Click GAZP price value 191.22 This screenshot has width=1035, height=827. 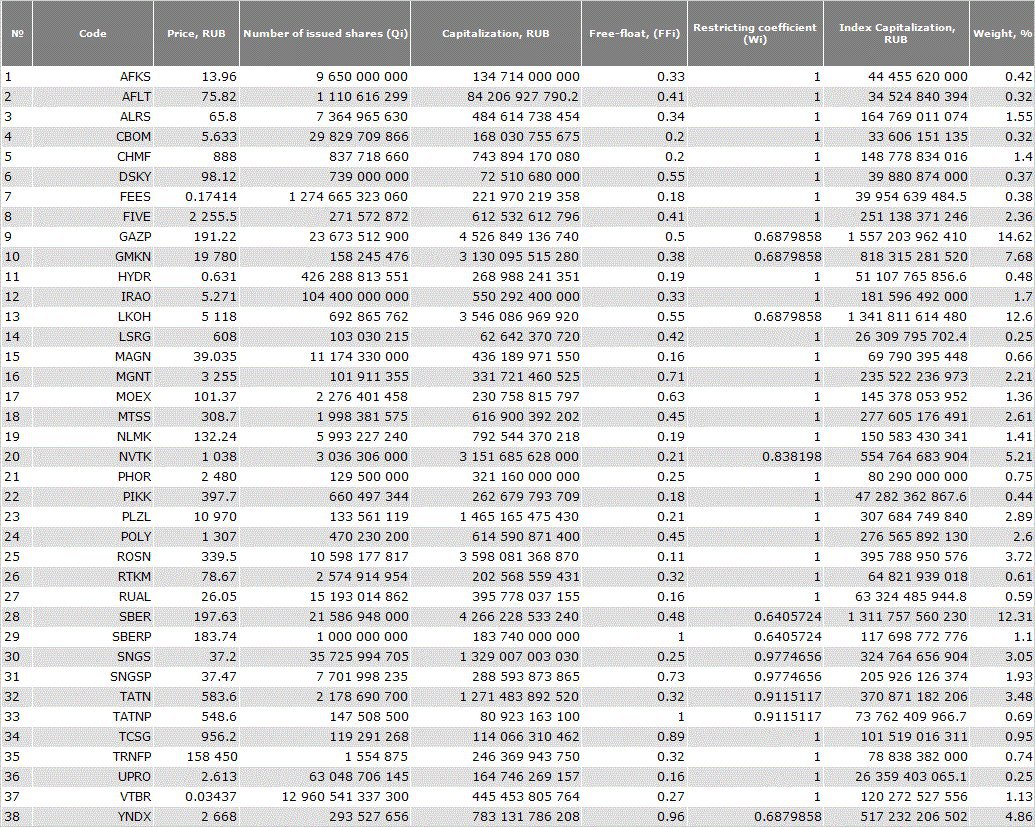(215, 236)
